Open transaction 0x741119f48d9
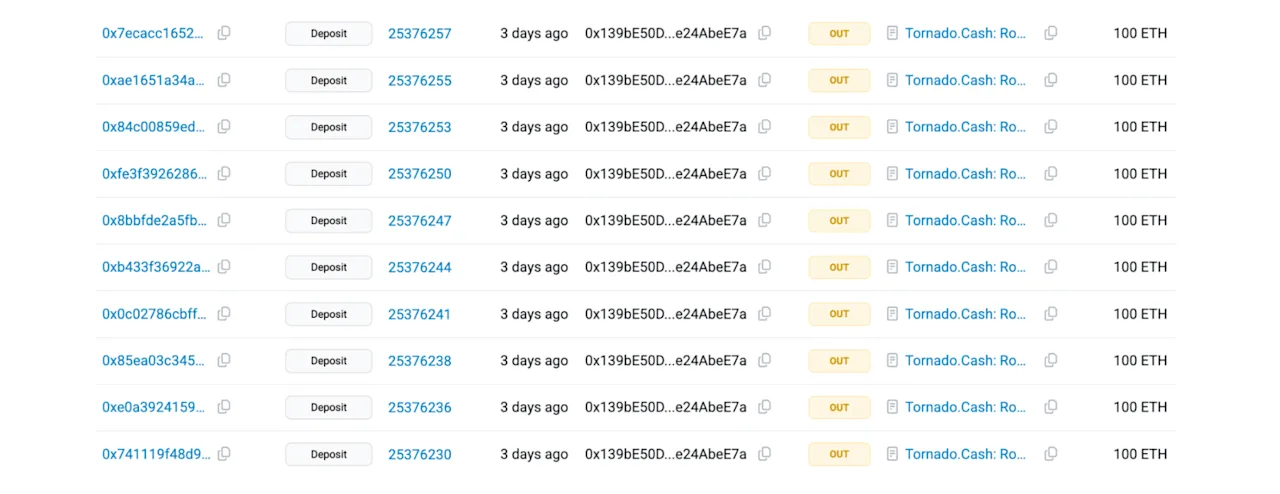1280x494 pixels. [x=156, y=454]
